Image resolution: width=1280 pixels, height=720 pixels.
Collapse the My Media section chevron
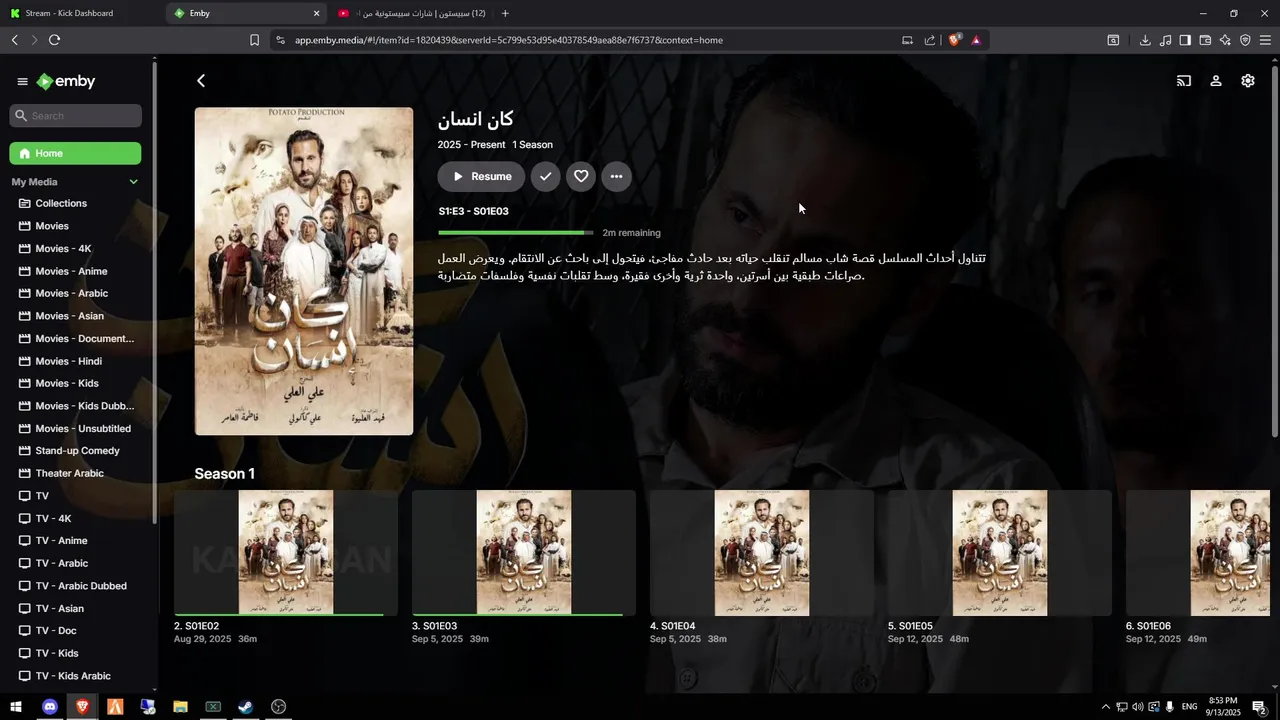133,182
